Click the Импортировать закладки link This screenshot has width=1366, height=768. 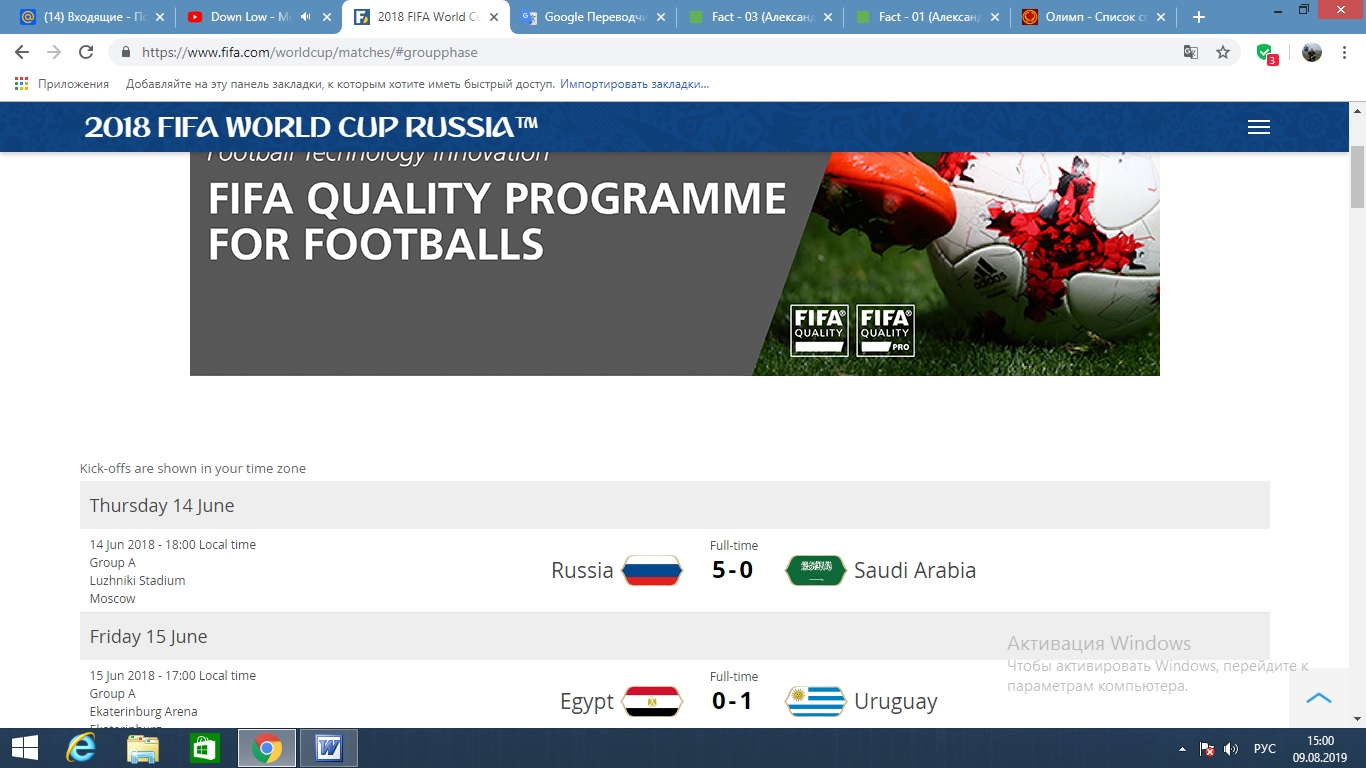tap(634, 84)
